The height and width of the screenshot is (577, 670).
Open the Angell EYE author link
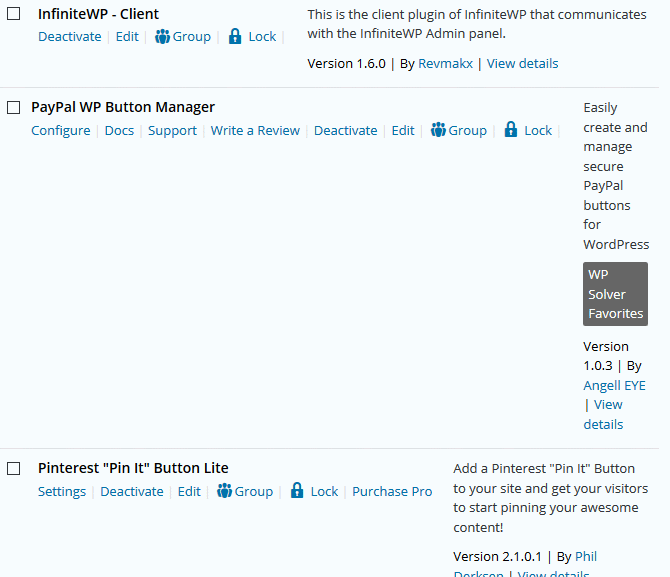(x=614, y=386)
